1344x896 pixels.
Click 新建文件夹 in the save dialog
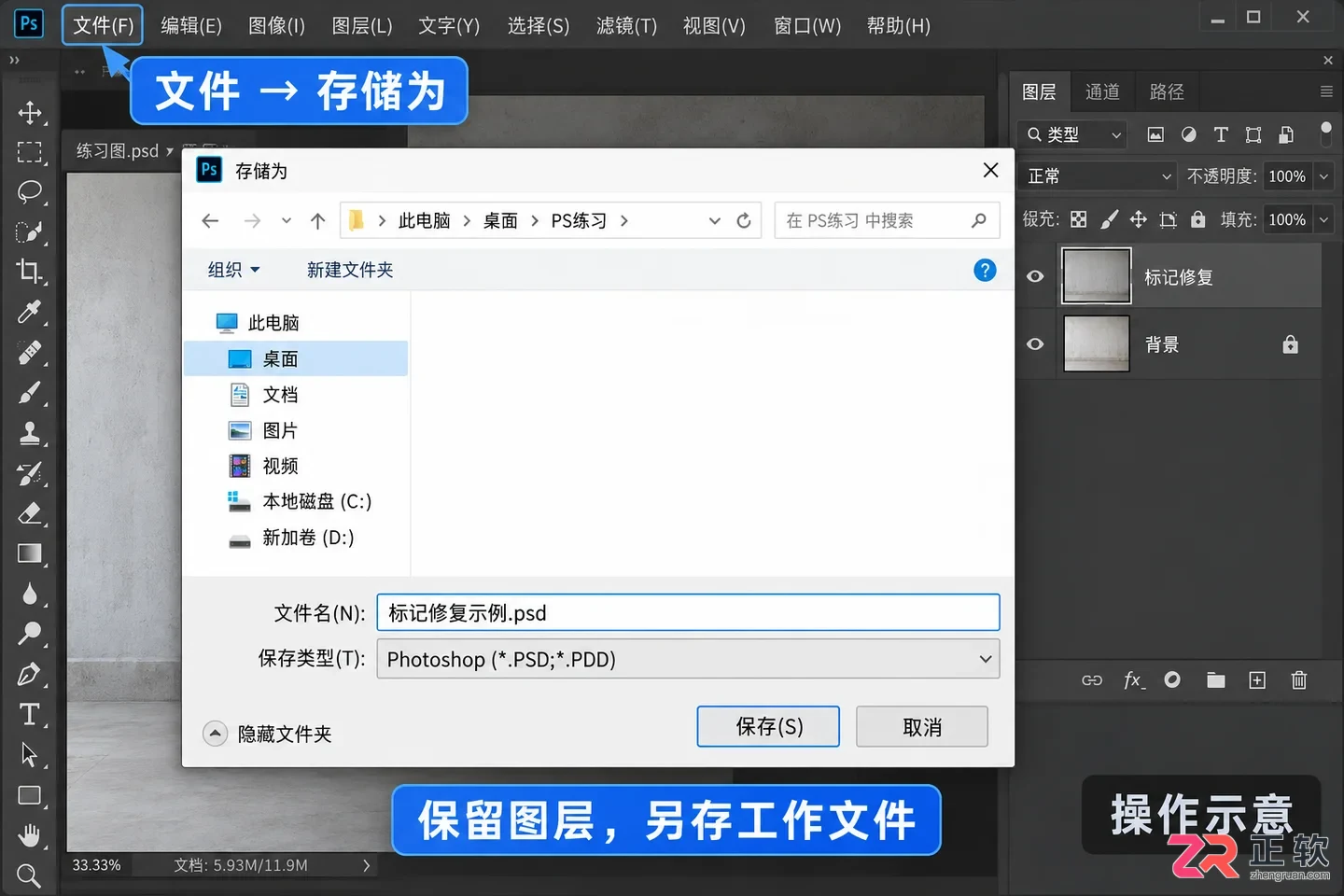[x=350, y=270]
